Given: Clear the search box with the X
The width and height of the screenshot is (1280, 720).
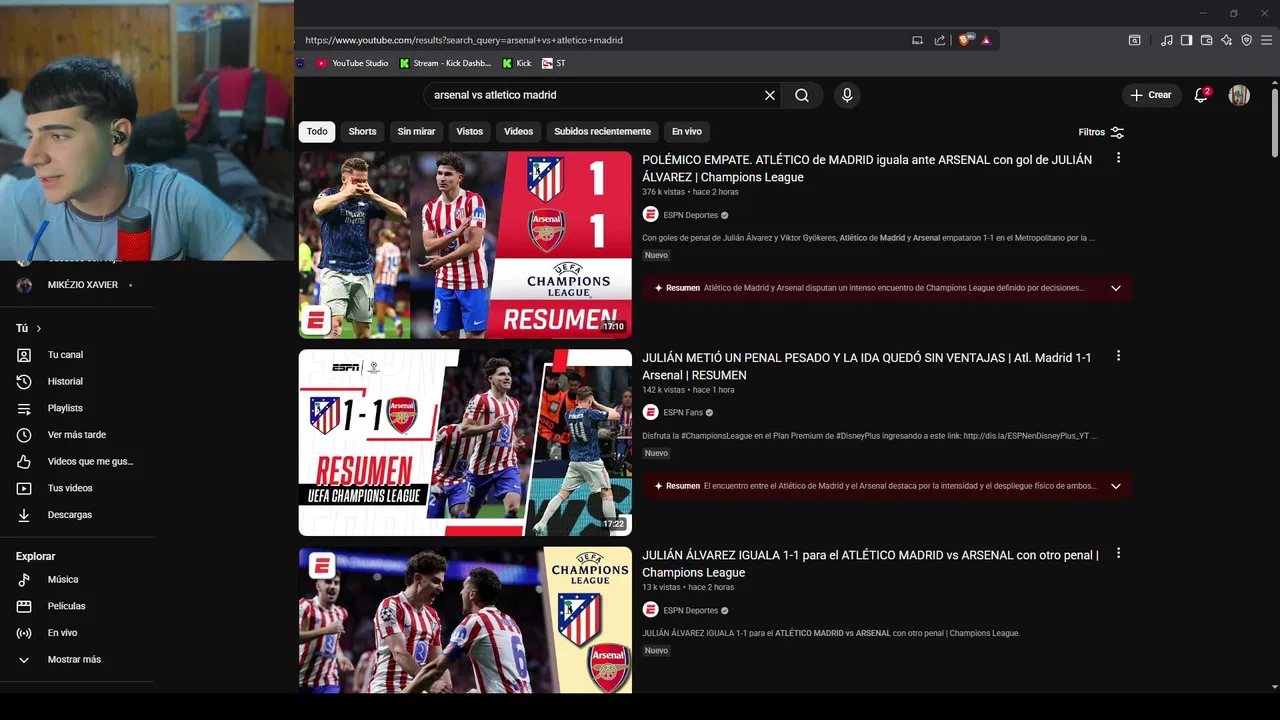Looking at the screenshot, I should pyautogui.click(x=770, y=95).
